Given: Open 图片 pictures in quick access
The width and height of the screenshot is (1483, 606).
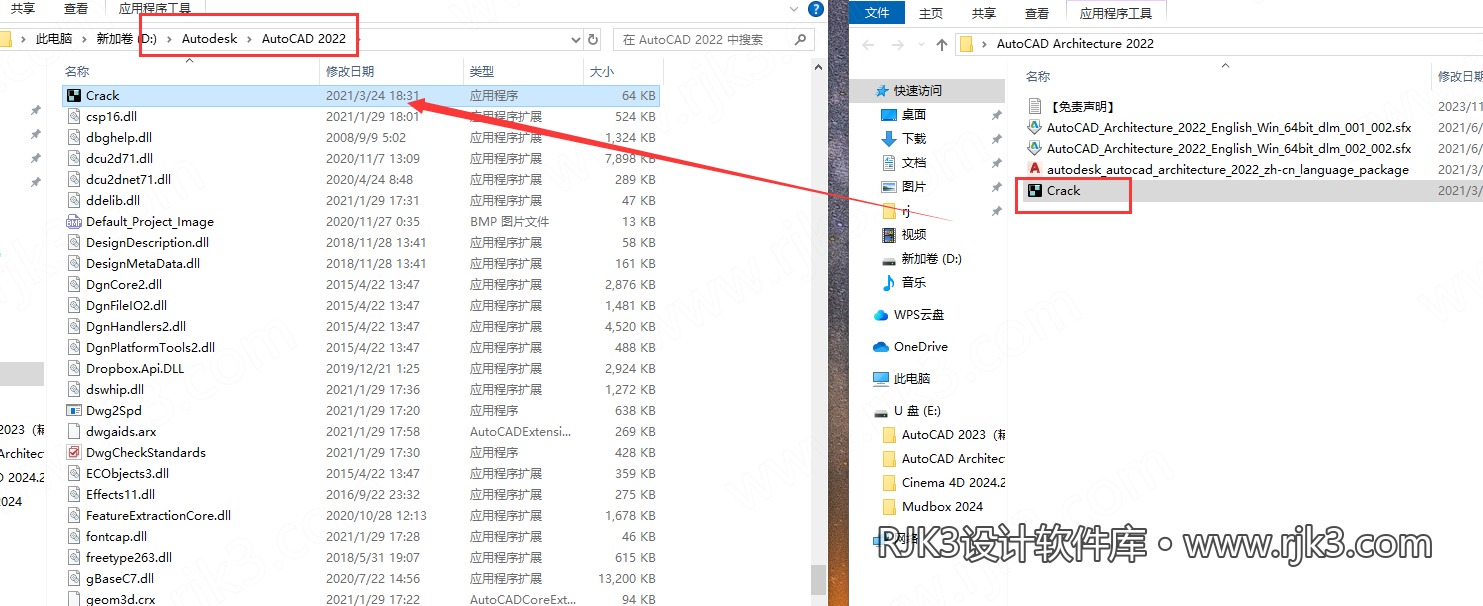Looking at the screenshot, I should (x=914, y=187).
